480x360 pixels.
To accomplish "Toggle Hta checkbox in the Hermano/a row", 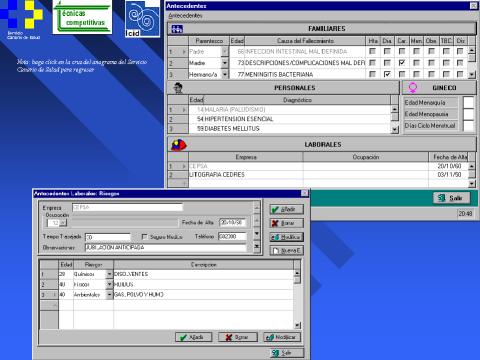I will click(372, 74).
